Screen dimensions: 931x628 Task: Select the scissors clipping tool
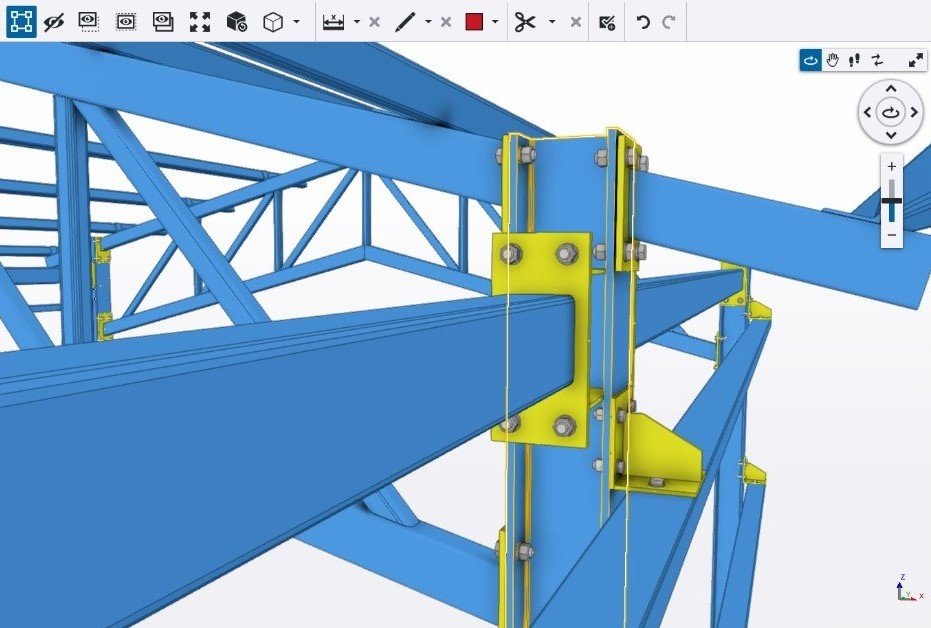tap(525, 21)
